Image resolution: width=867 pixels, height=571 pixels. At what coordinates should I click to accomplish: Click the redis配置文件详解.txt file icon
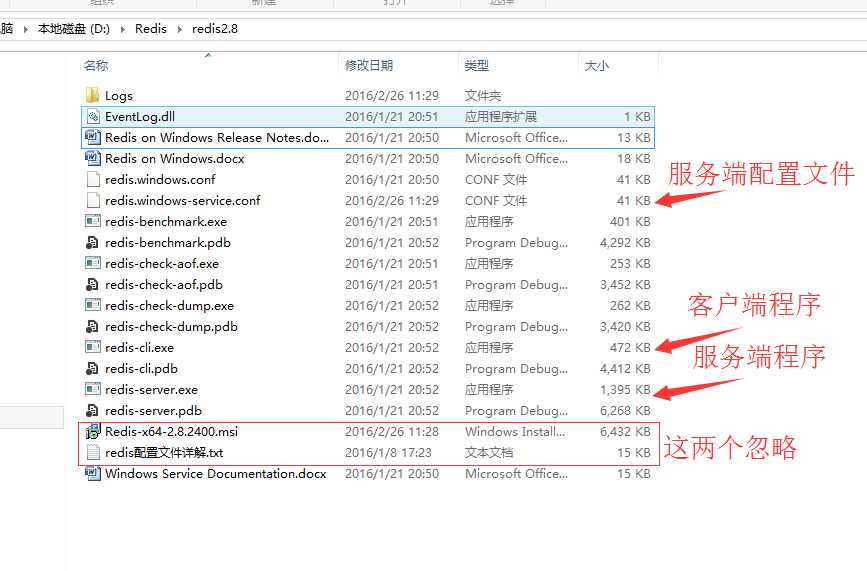click(x=93, y=452)
